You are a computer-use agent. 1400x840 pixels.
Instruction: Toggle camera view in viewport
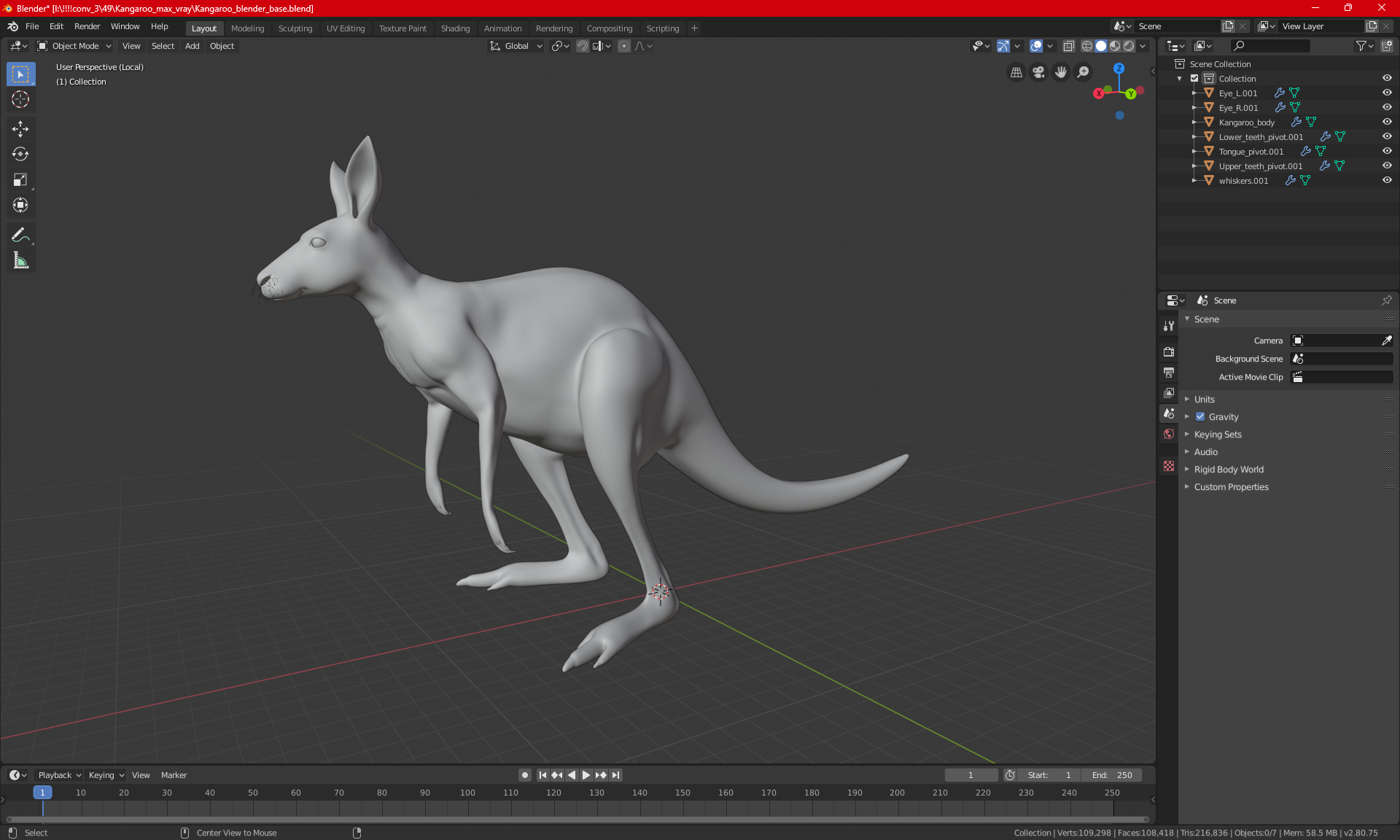pyautogui.click(x=1038, y=72)
